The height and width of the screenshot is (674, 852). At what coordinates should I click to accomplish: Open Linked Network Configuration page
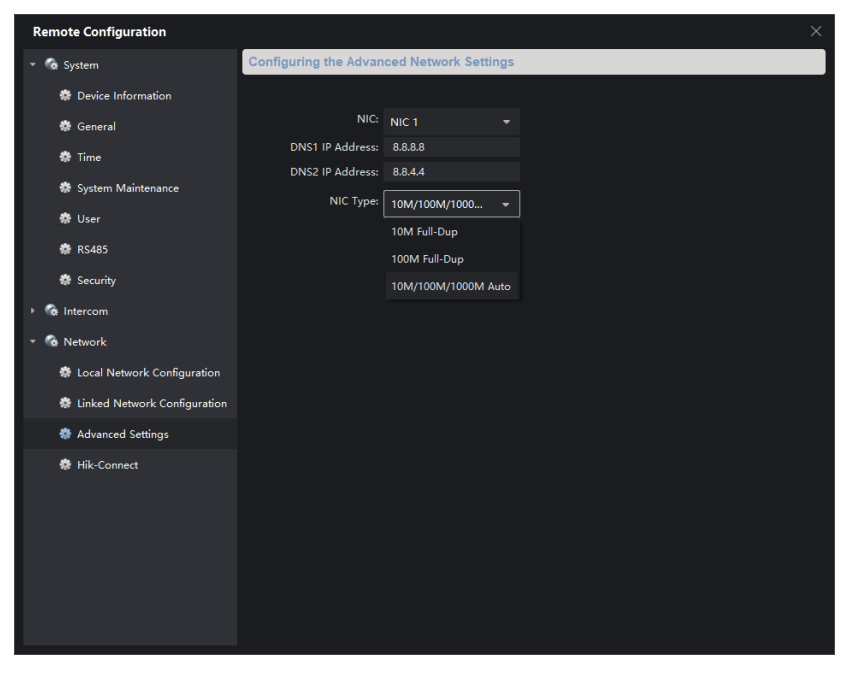(151, 404)
